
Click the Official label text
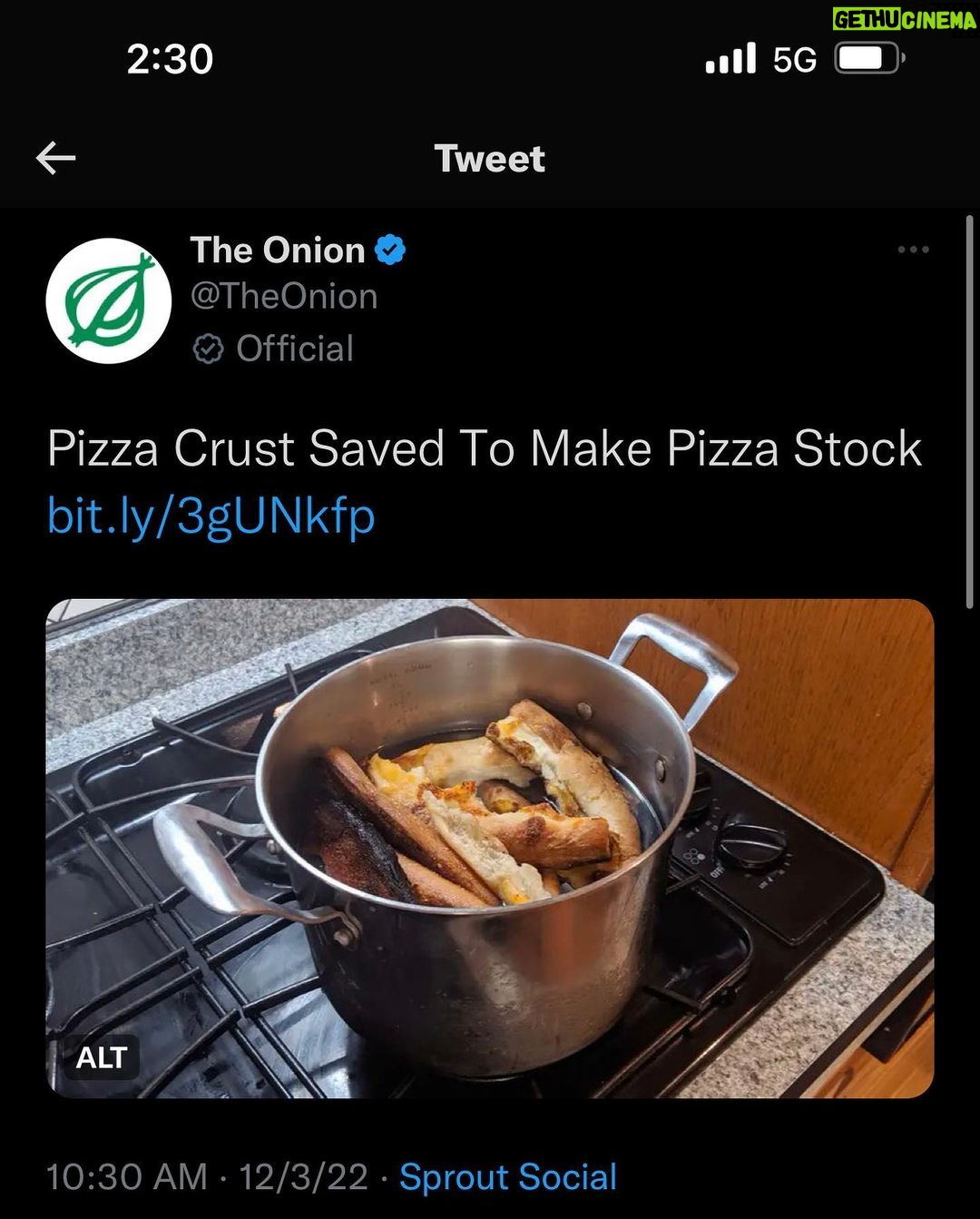click(x=295, y=349)
